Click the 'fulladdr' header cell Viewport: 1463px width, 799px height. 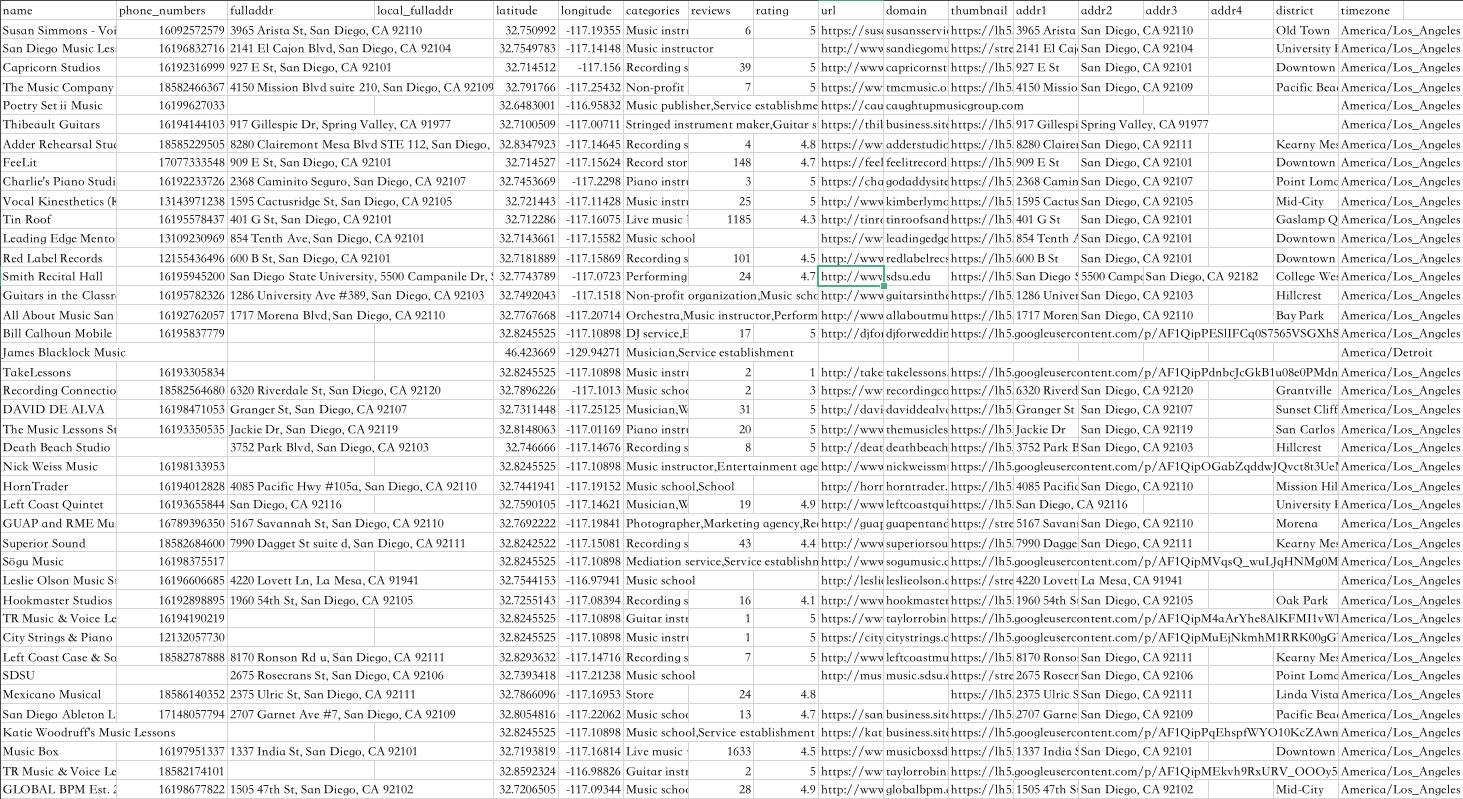coord(301,10)
